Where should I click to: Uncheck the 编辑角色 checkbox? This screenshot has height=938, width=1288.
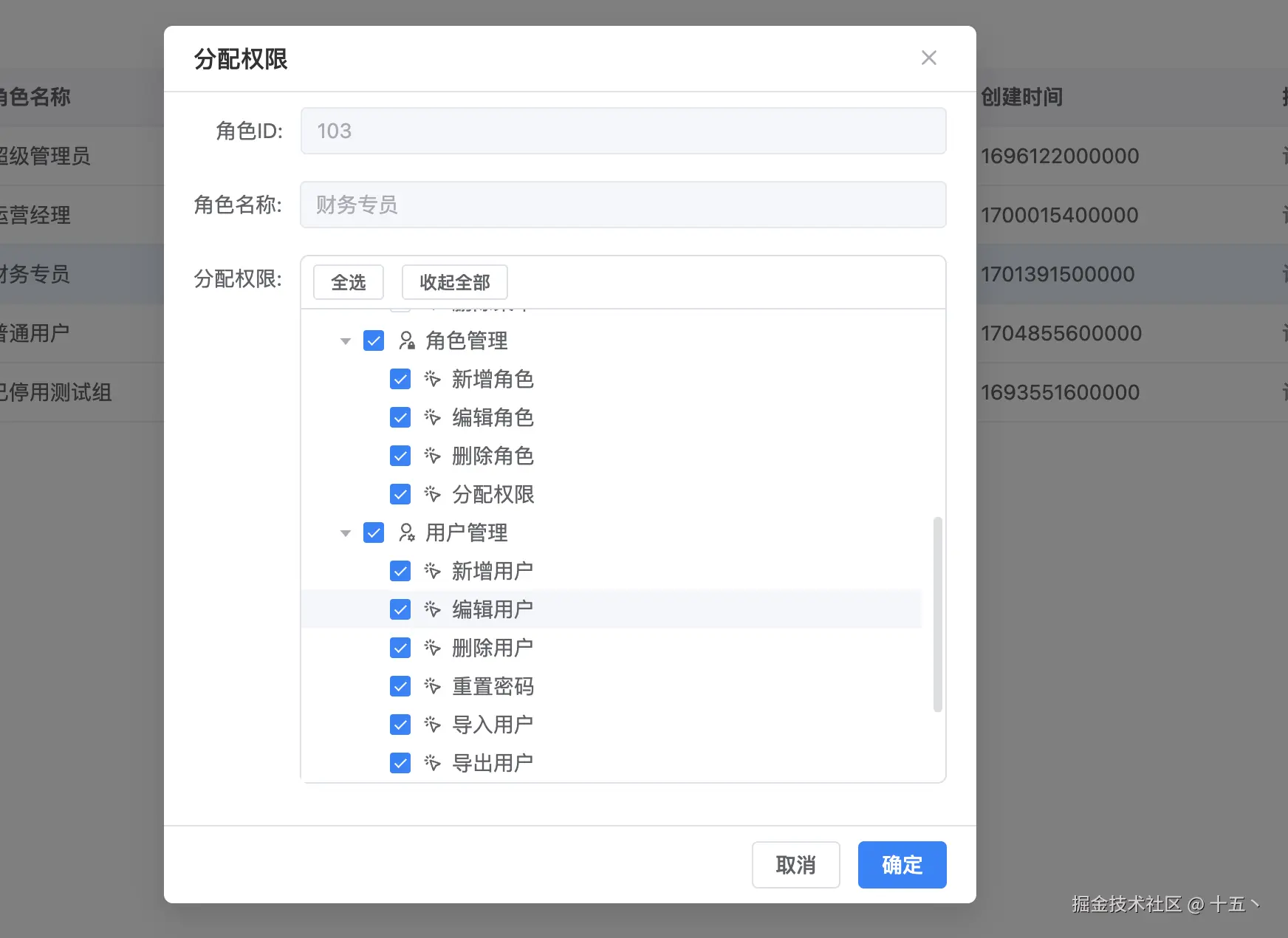coord(400,417)
